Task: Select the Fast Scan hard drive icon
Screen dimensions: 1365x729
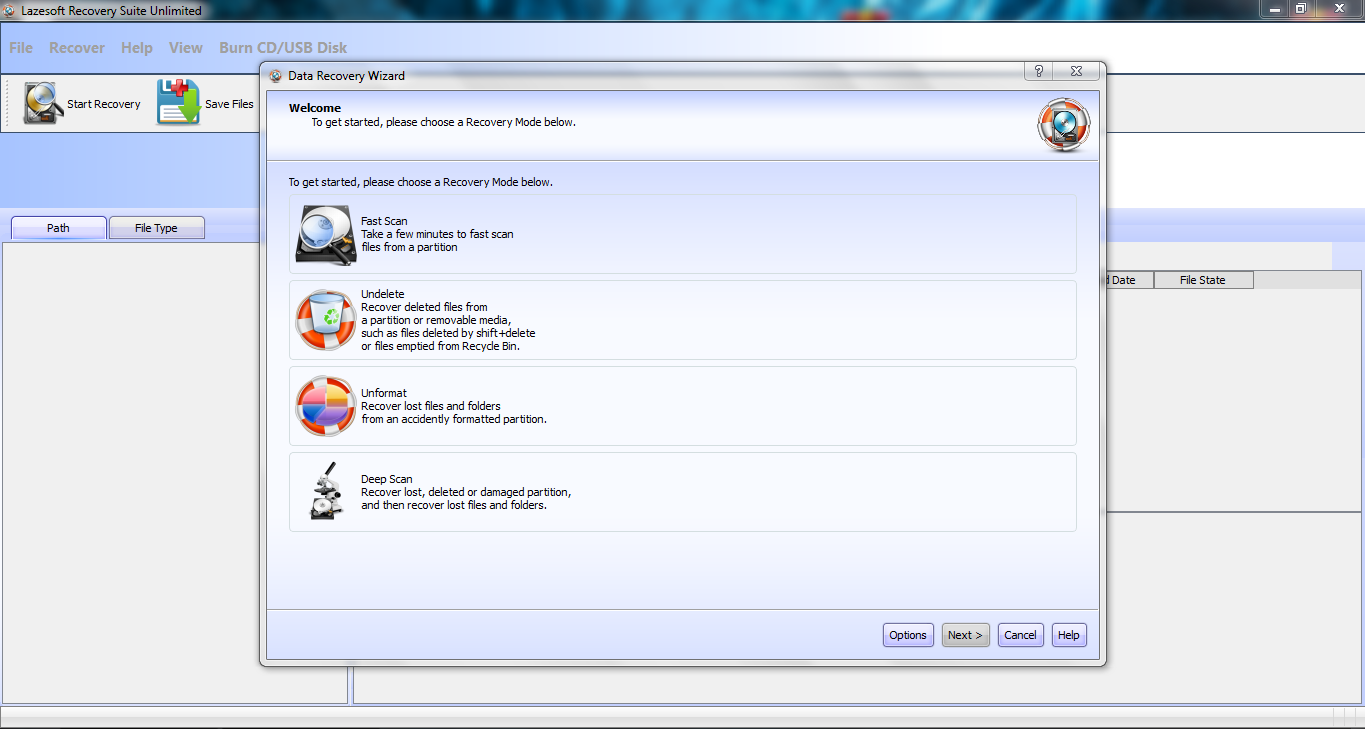Action: [326, 234]
